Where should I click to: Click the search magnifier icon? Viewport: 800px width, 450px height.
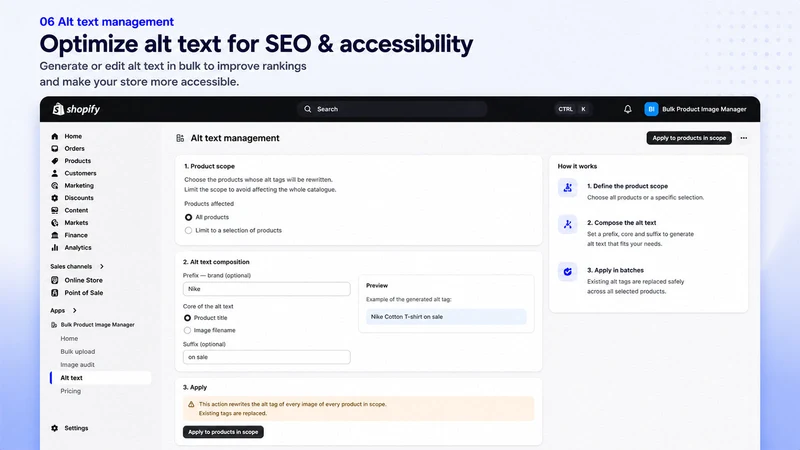coord(308,109)
